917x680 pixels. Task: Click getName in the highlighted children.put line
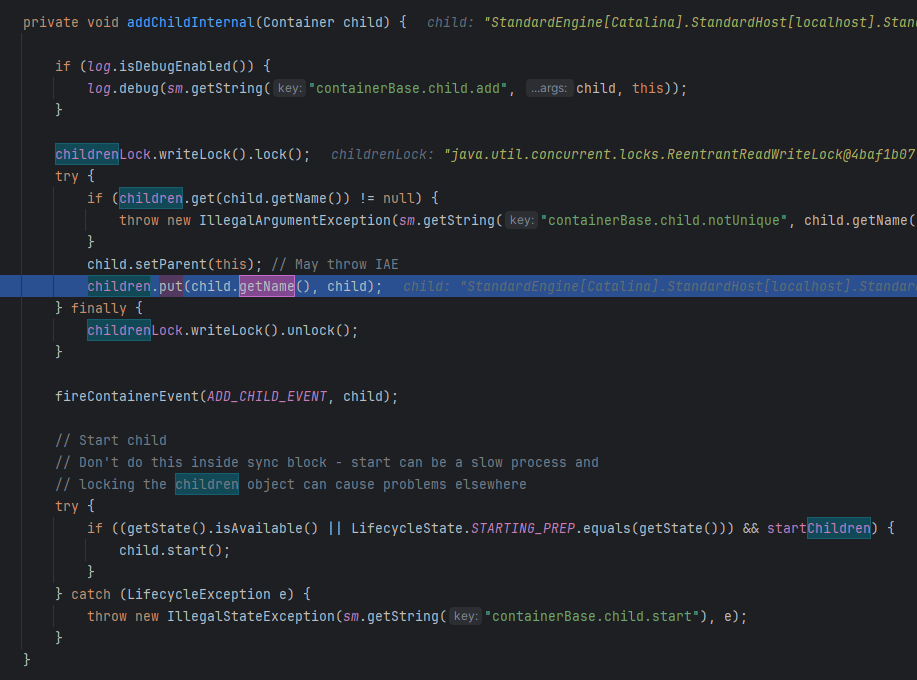(x=266, y=286)
